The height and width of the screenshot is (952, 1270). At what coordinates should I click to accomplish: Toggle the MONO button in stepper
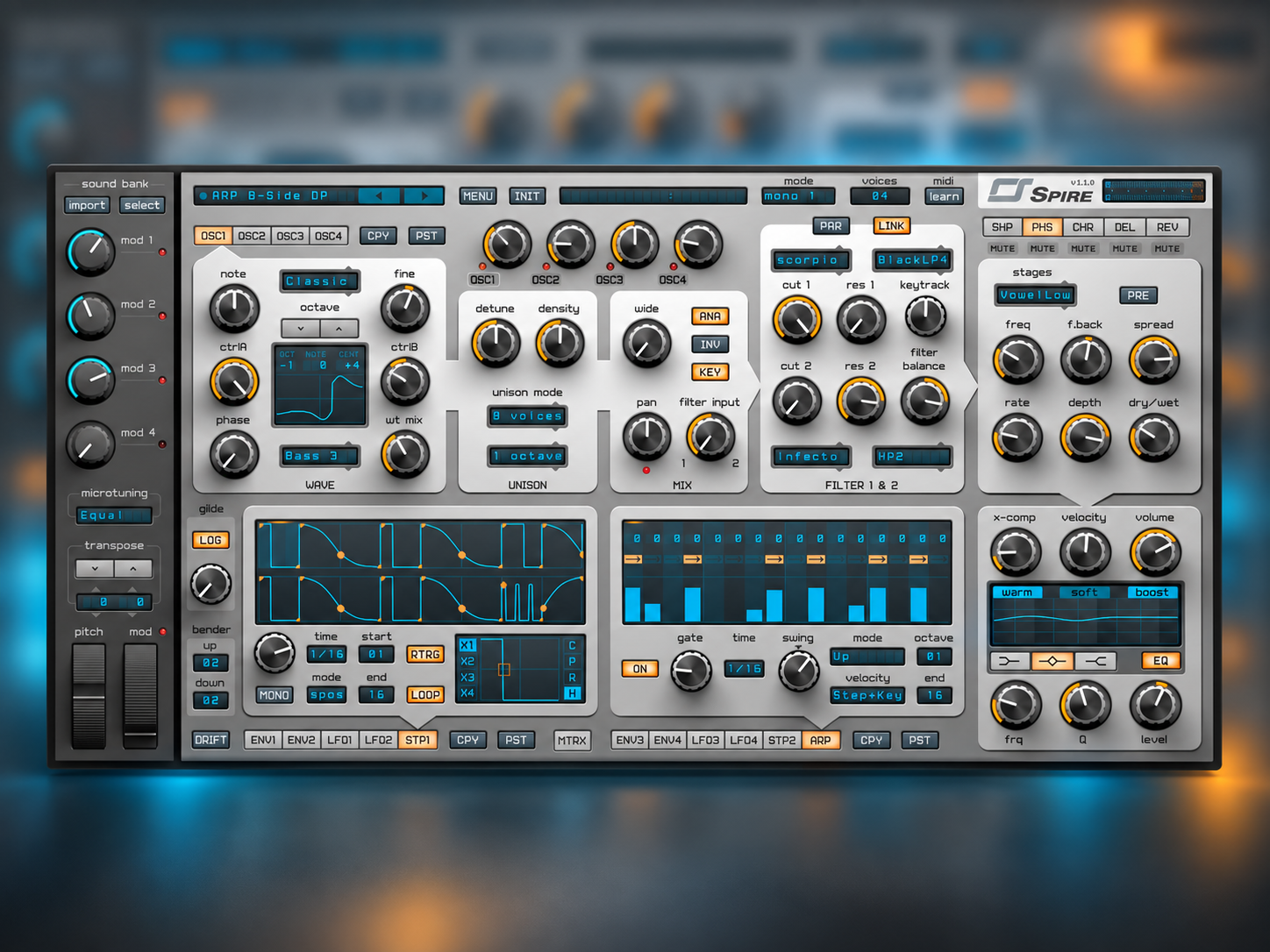click(274, 695)
